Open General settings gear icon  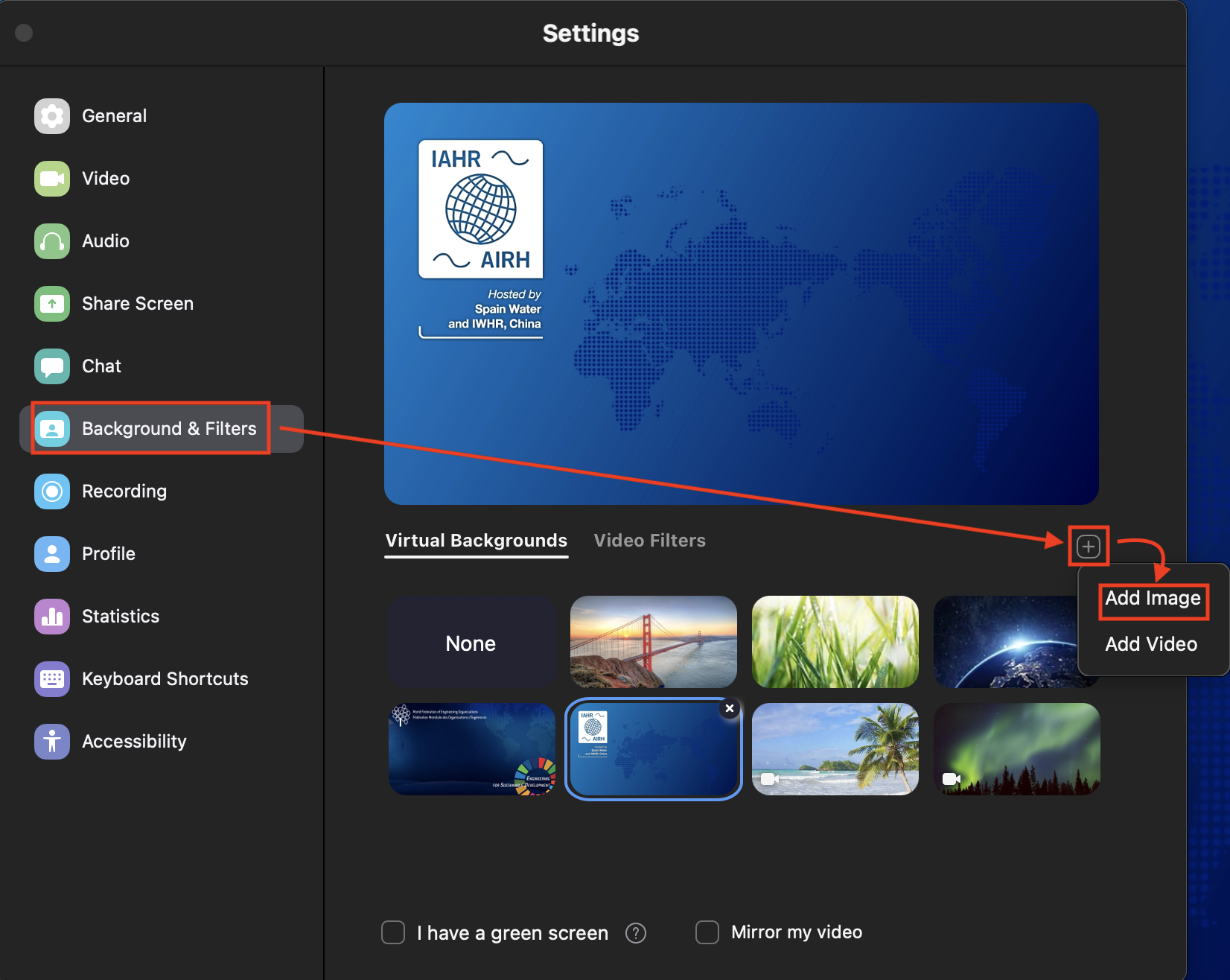tap(52, 116)
